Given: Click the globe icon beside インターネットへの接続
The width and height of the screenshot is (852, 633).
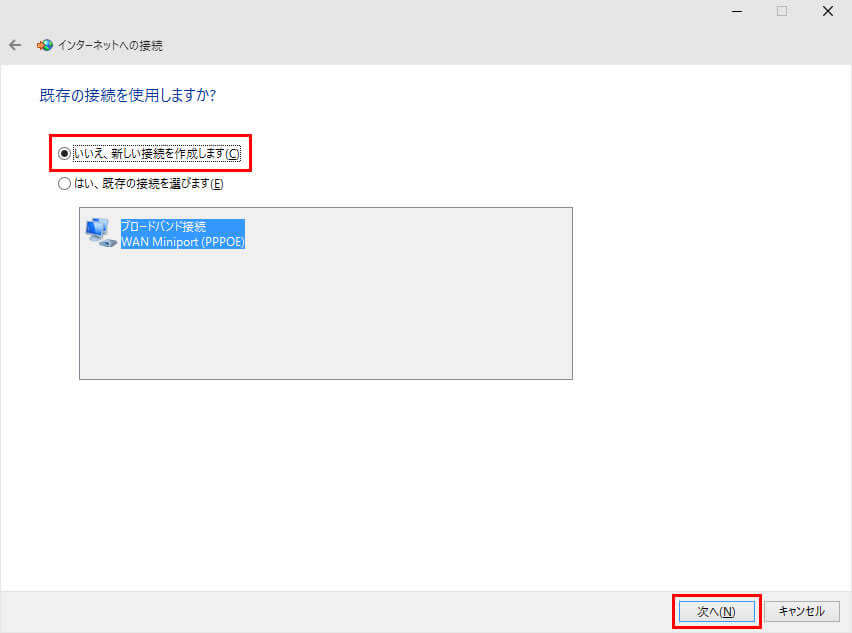Looking at the screenshot, I should click(x=45, y=45).
